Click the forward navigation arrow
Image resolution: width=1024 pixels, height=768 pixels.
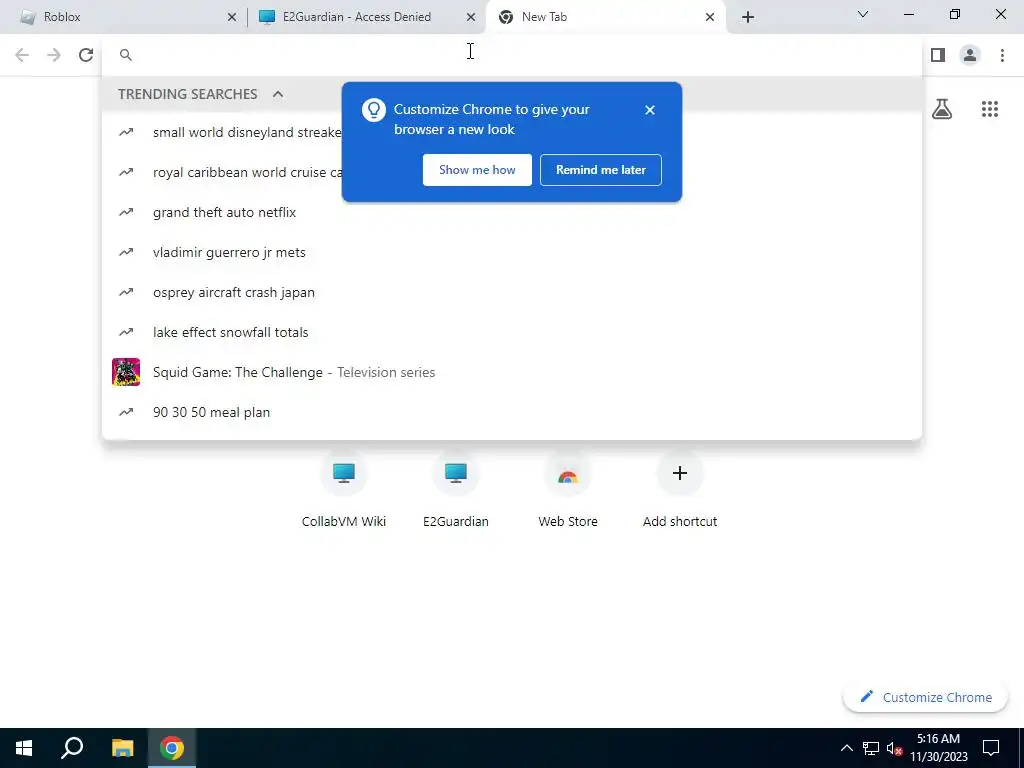click(x=54, y=56)
